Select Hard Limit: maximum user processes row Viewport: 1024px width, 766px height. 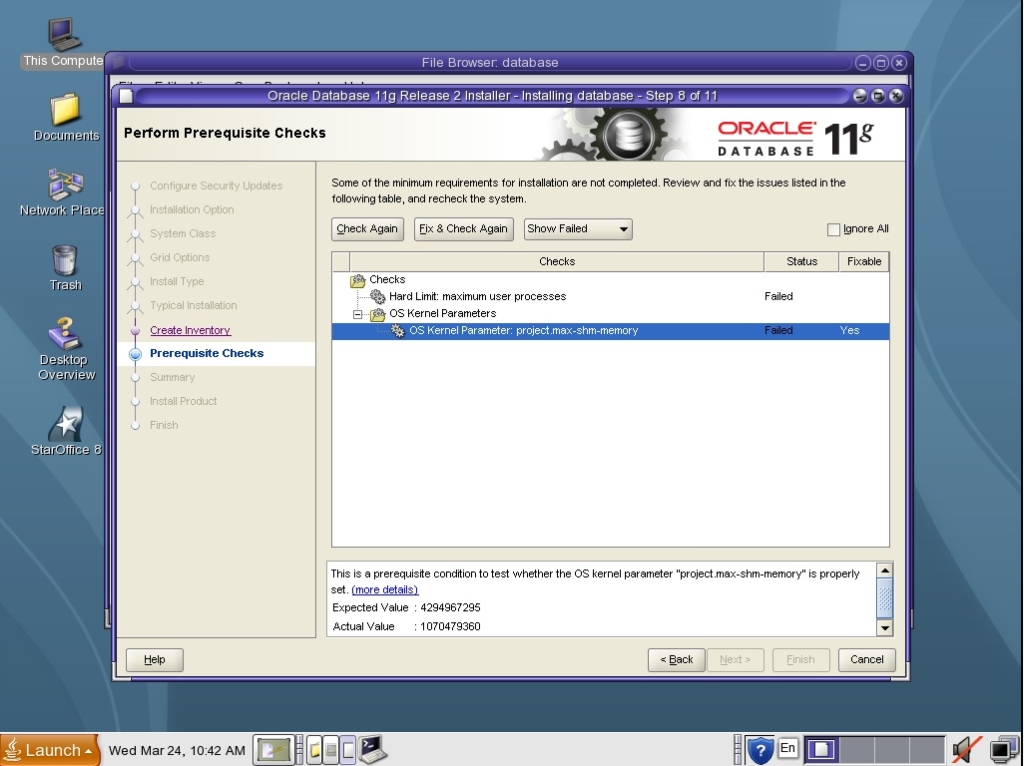[x=610, y=296]
